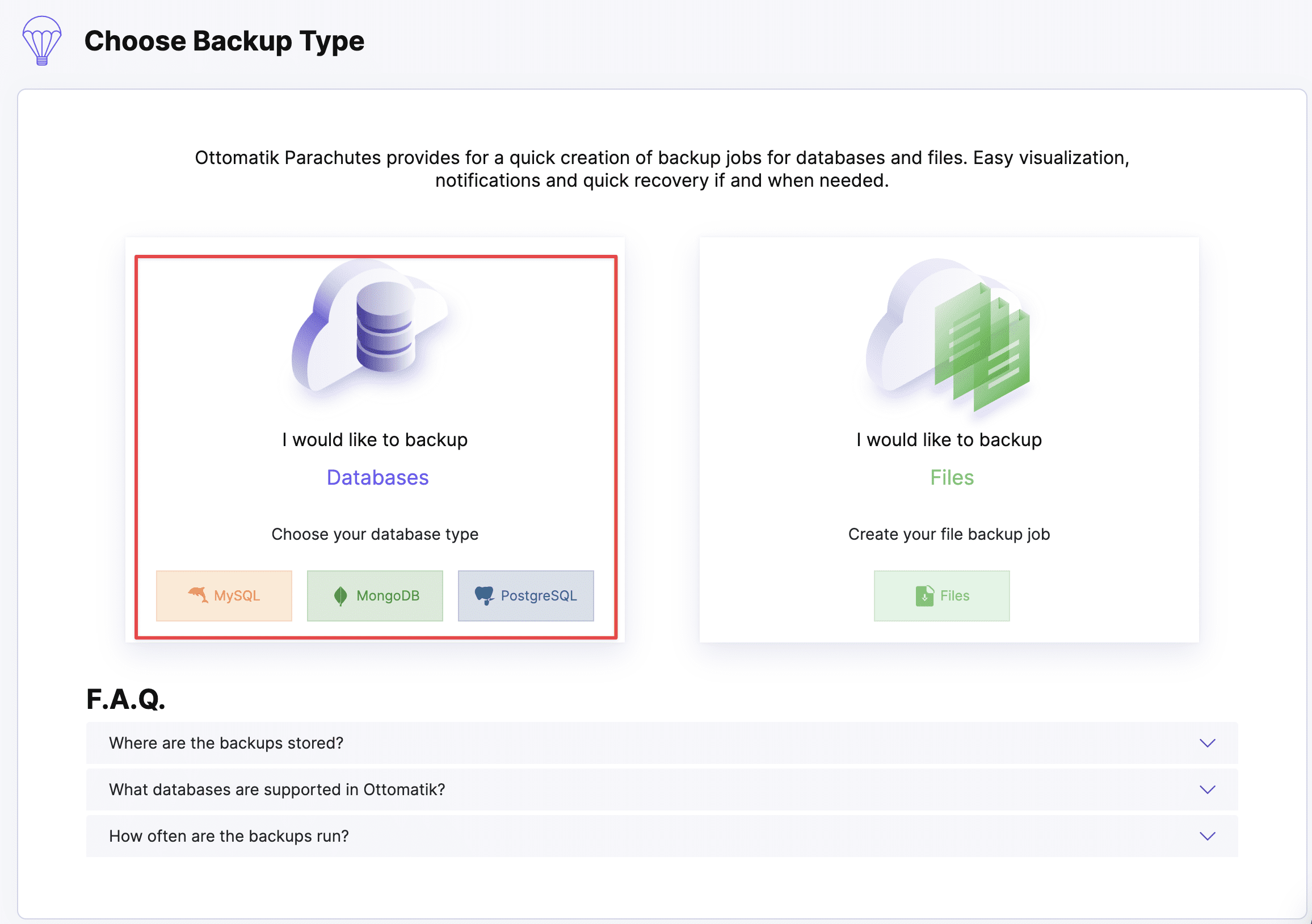The height and width of the screenshot is (924, 1312).
Task: Expand chevron for backup frequency question
Action: [x=1207, y=836]
